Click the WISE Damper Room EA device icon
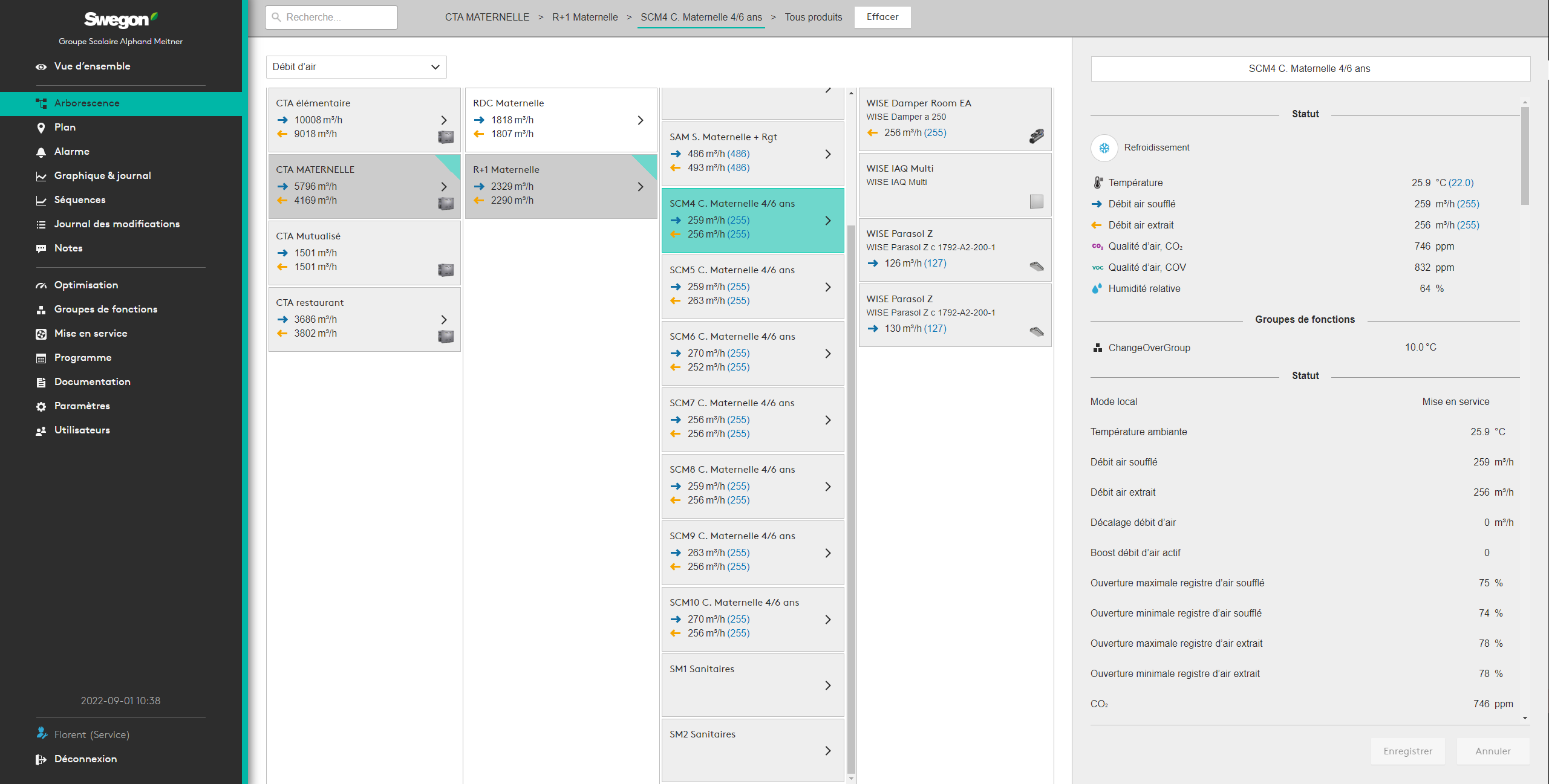Viewport: 1549px width, 784px height. (1036, 137)
